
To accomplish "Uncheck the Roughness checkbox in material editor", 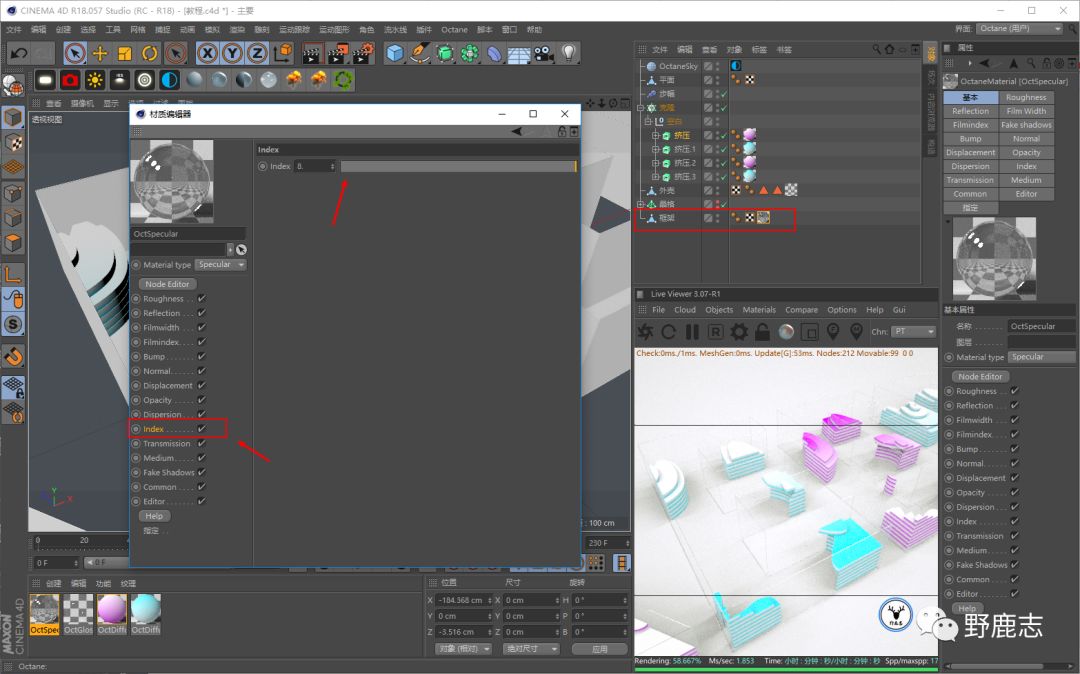I will coord(202,298).
